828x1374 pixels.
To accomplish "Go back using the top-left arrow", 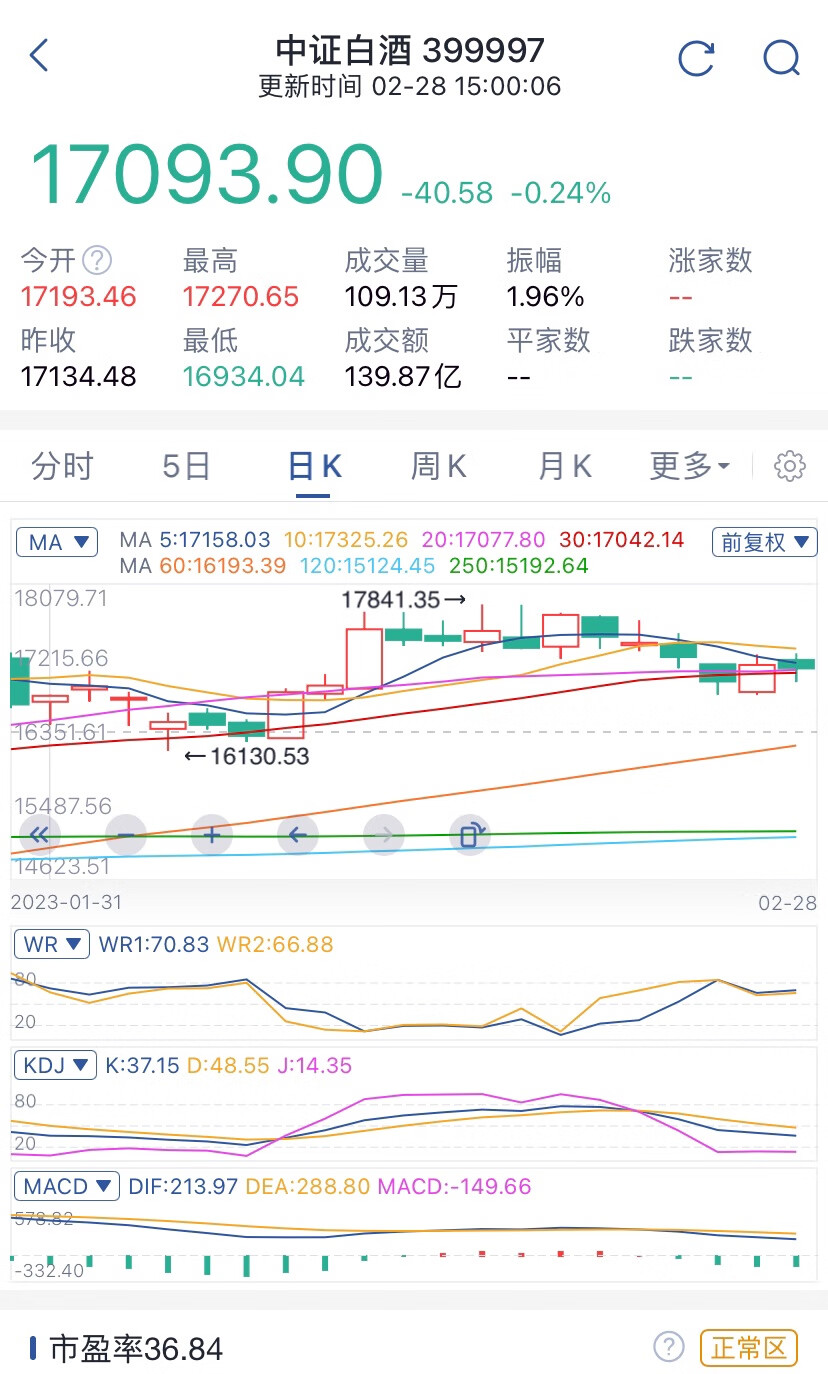I will tap(39, 56).
